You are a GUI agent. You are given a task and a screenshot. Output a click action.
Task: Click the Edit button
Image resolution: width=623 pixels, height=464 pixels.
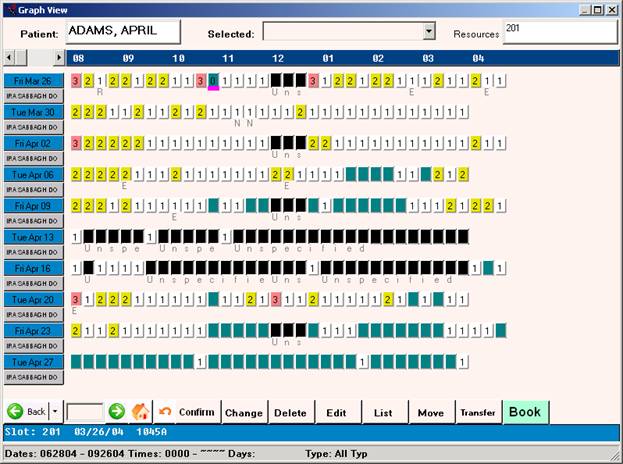[336, 412]
